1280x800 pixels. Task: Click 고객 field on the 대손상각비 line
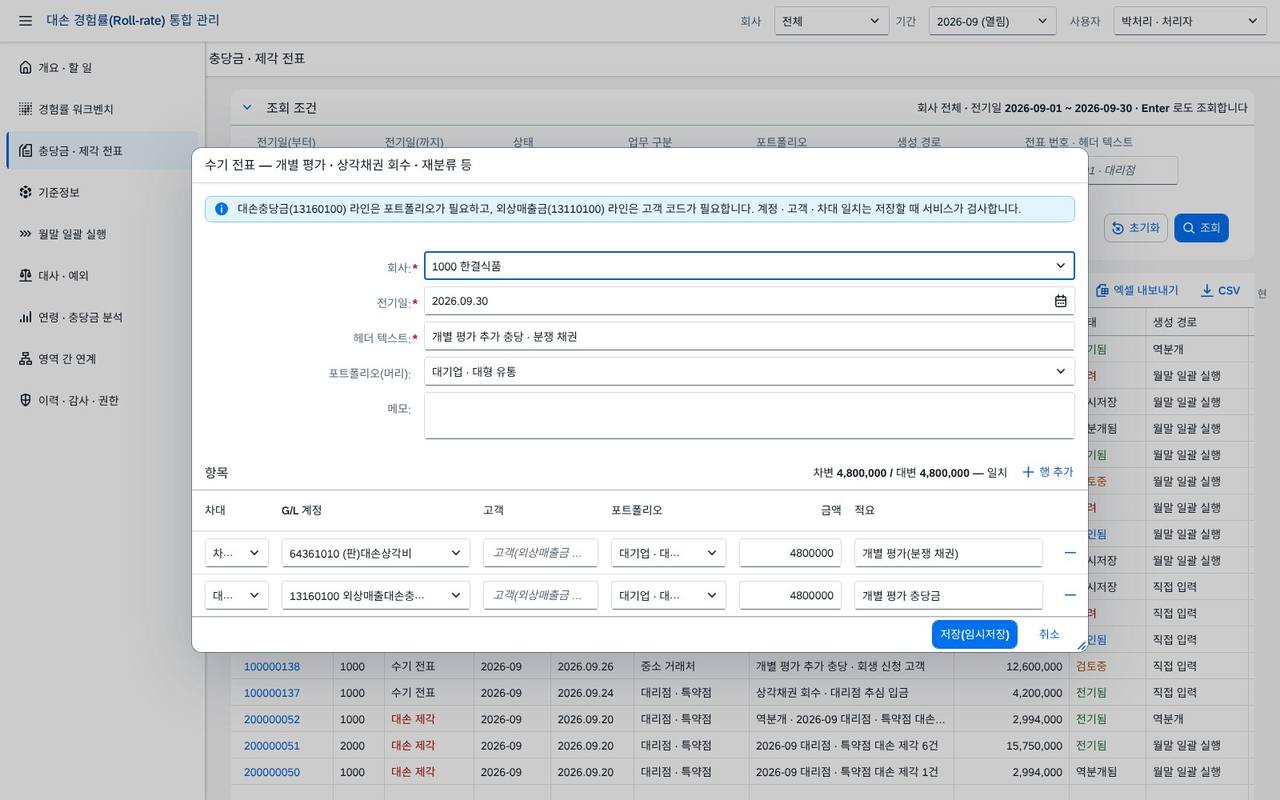(x=540, y=553)
